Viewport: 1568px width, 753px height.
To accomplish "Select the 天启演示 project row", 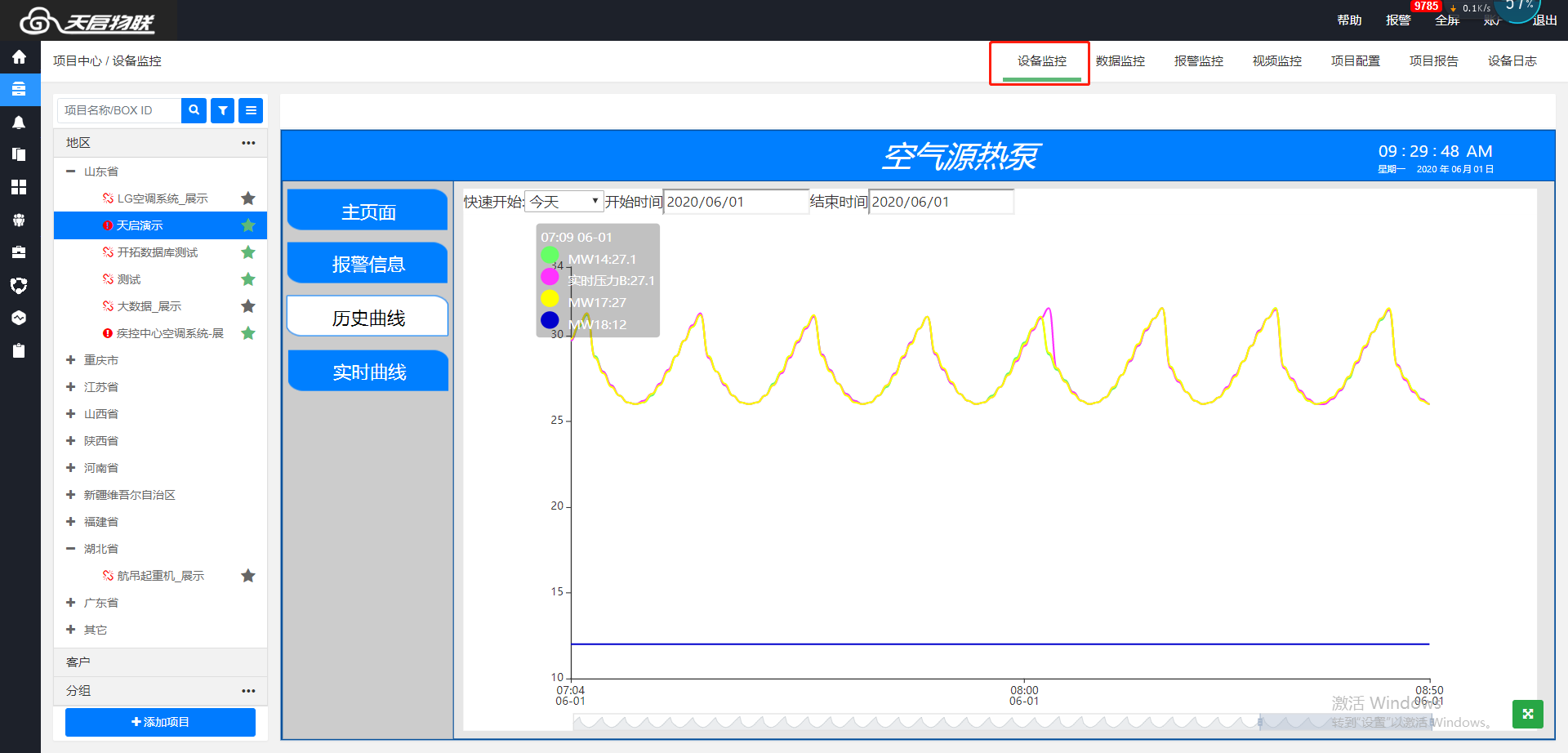I will (160, 225).
